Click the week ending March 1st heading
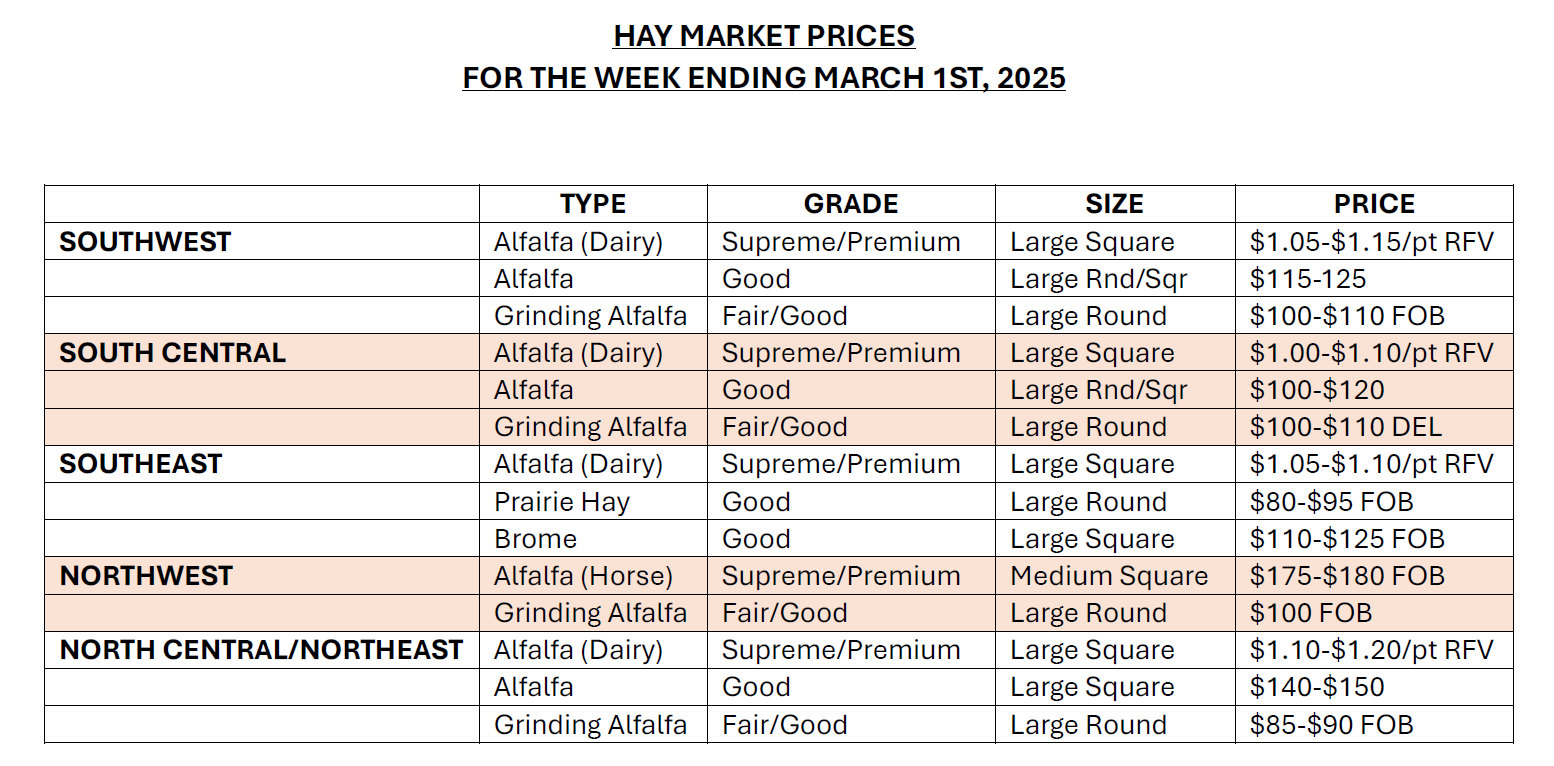The height and width of the screenshot is (766, 1554). (x=764, y=77)
